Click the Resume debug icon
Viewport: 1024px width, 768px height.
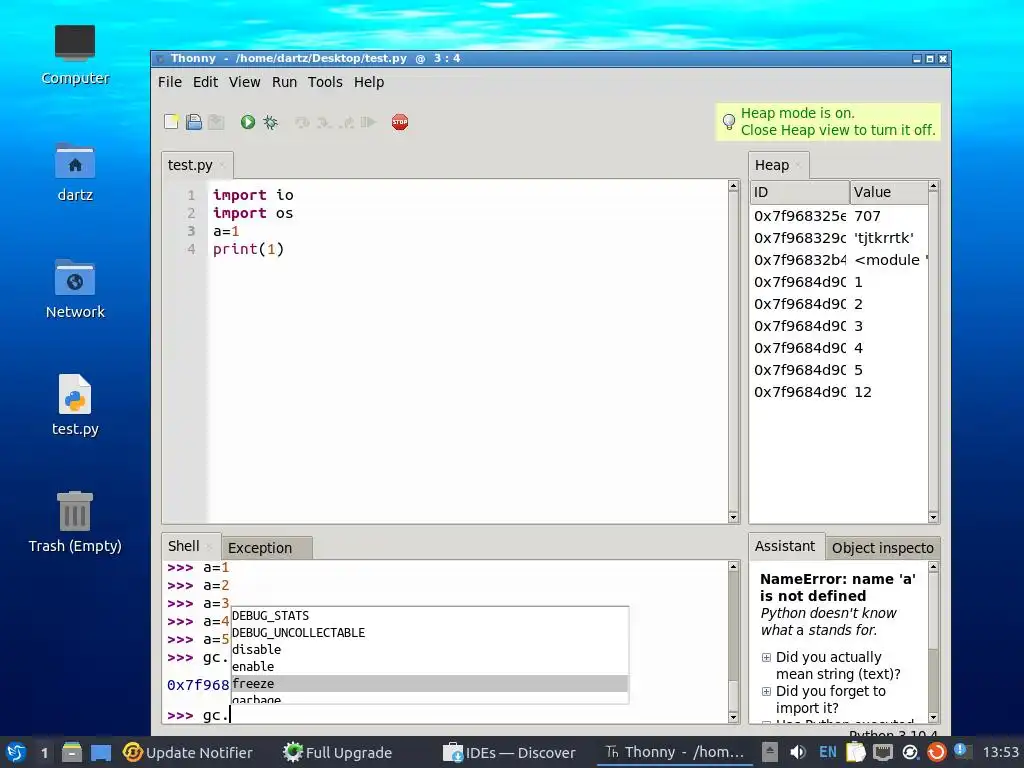tap(368, 122)
